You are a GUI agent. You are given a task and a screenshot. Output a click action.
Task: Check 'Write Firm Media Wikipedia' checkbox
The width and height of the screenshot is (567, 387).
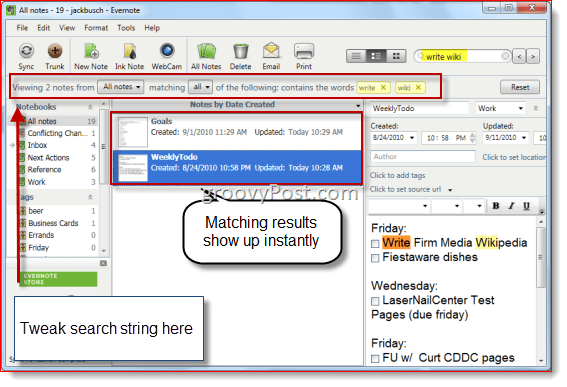[375, 244]
